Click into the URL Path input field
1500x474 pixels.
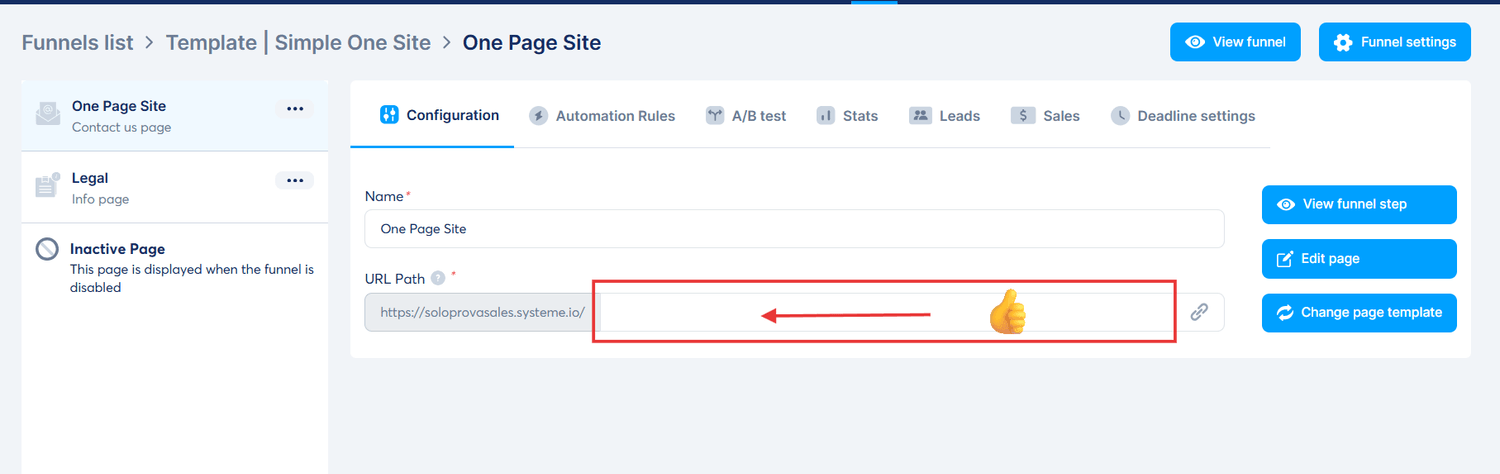[887, 312]
